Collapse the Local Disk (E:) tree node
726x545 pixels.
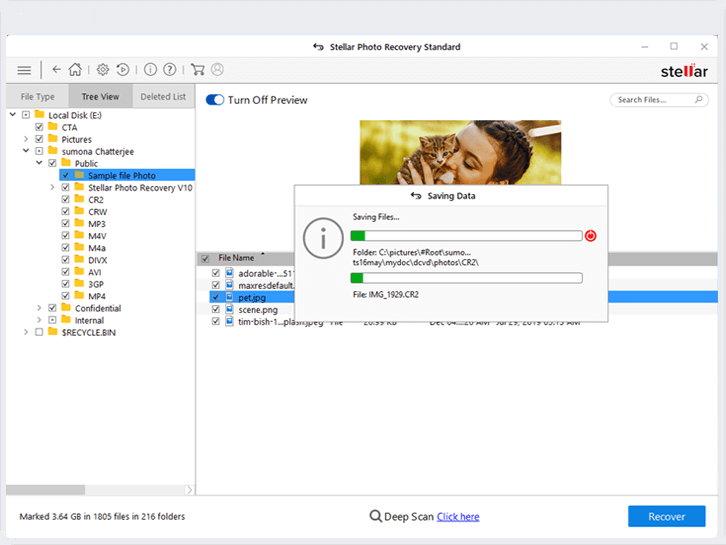[x=13, y=114]
